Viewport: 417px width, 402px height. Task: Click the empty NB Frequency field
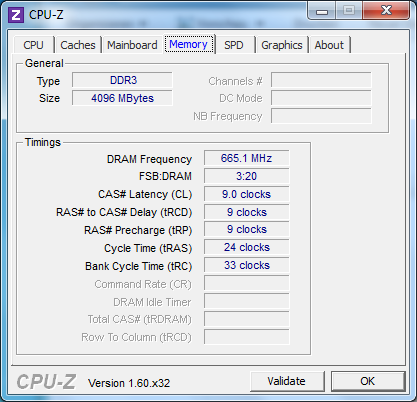click(x=321, y=116)
